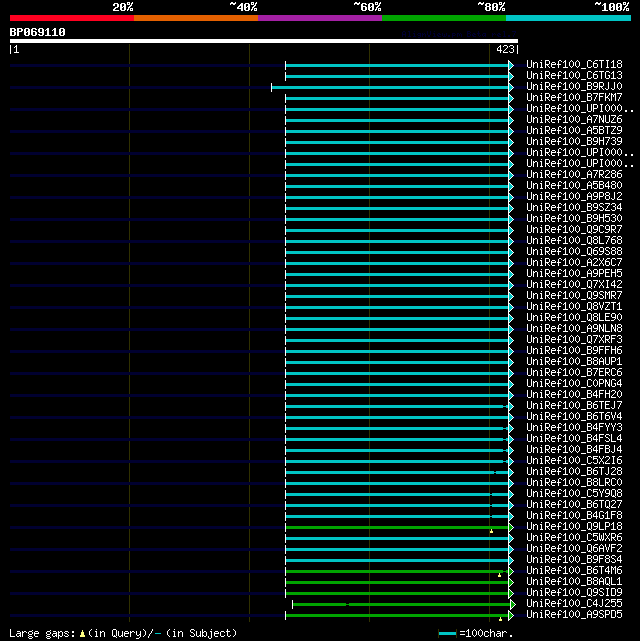The height and width of the screenshot is (641, 640).
Task: Select the UniRef100_C5X2I6 label
Action: [574, 461]
